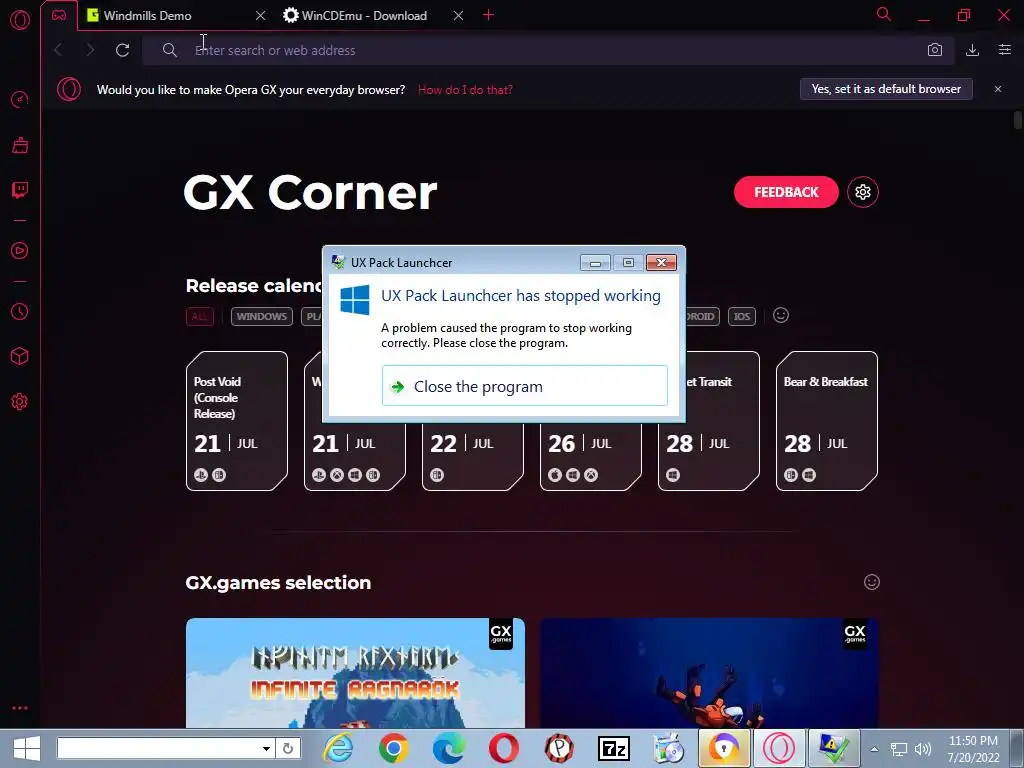The image size is (1024, 768).
Task: Open the blue underwater game thumbnail
Action: pos(709,673)
